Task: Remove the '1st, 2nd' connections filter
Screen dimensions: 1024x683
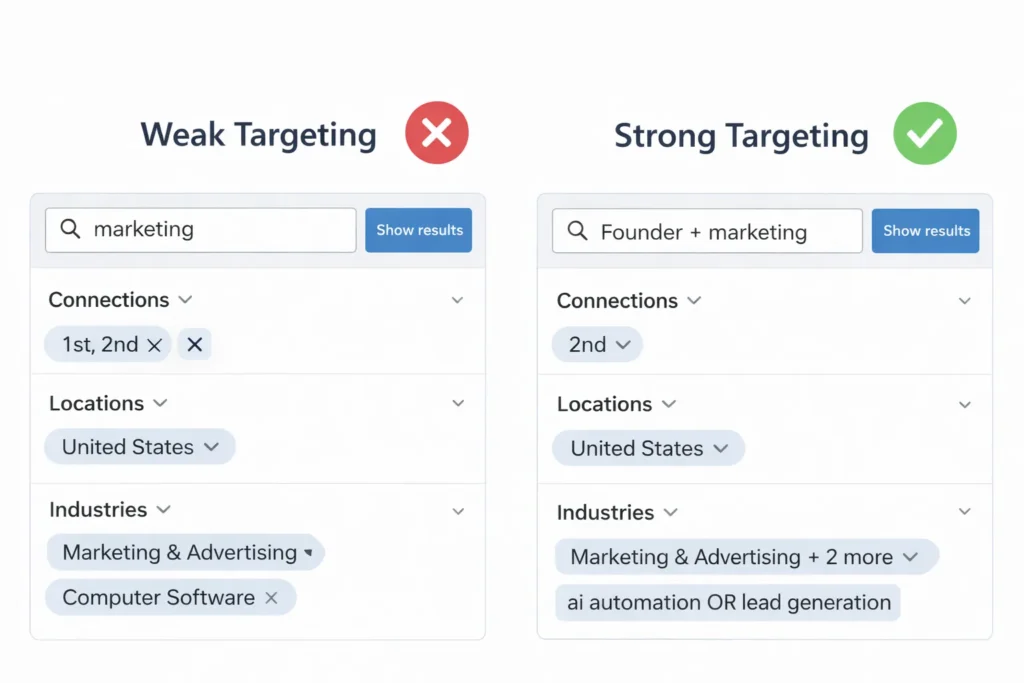Action: click(155, 344)
